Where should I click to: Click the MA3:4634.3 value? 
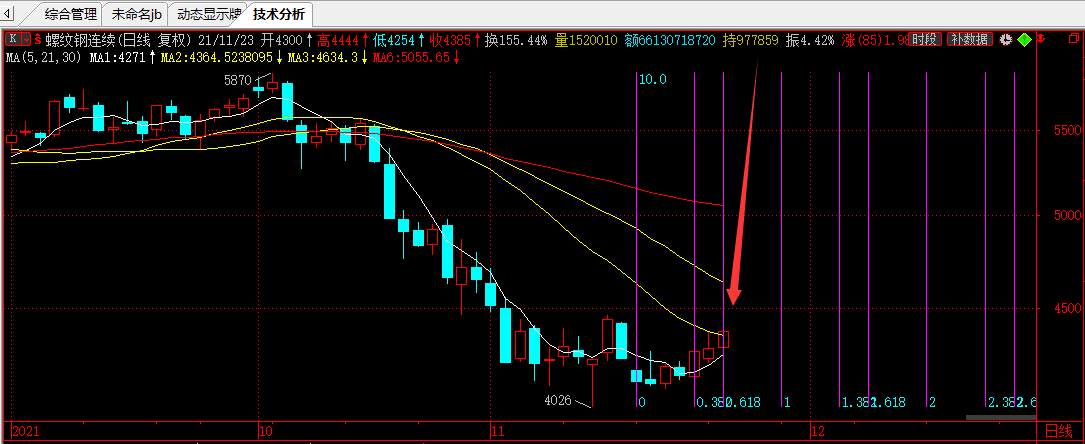click(x=322, y=57)
